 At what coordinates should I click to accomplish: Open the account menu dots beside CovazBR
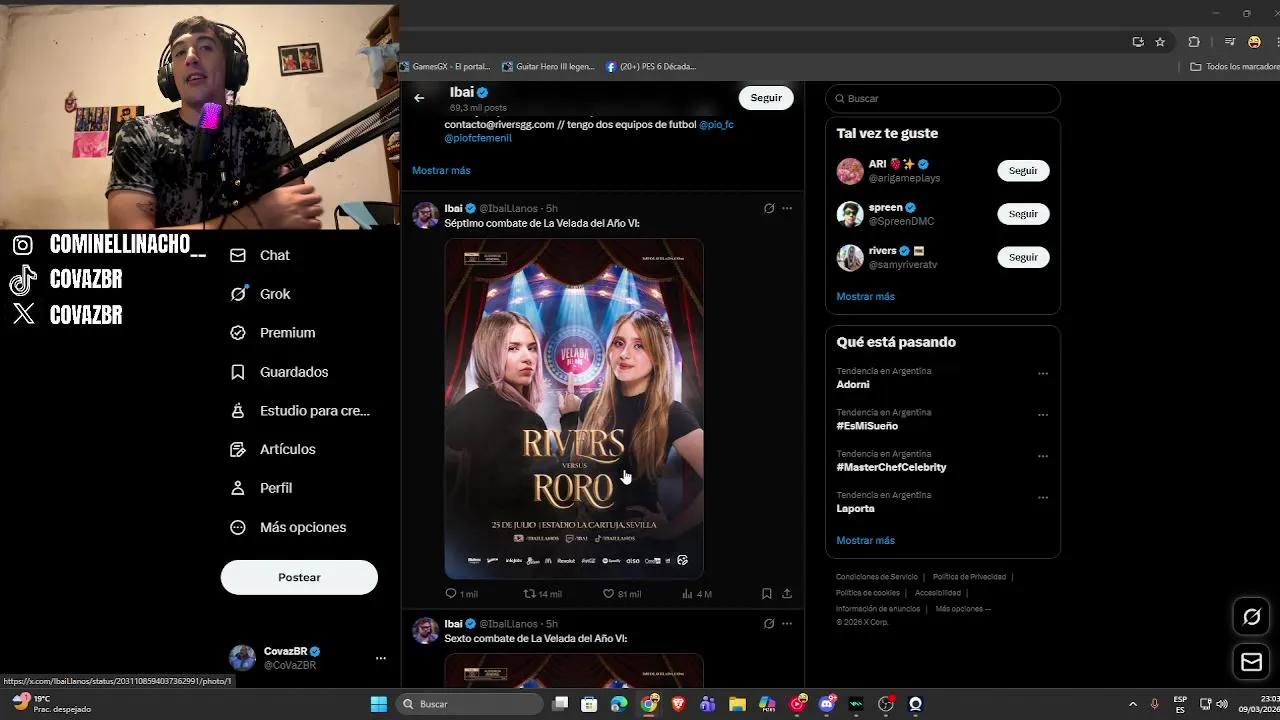click(380, 658)
